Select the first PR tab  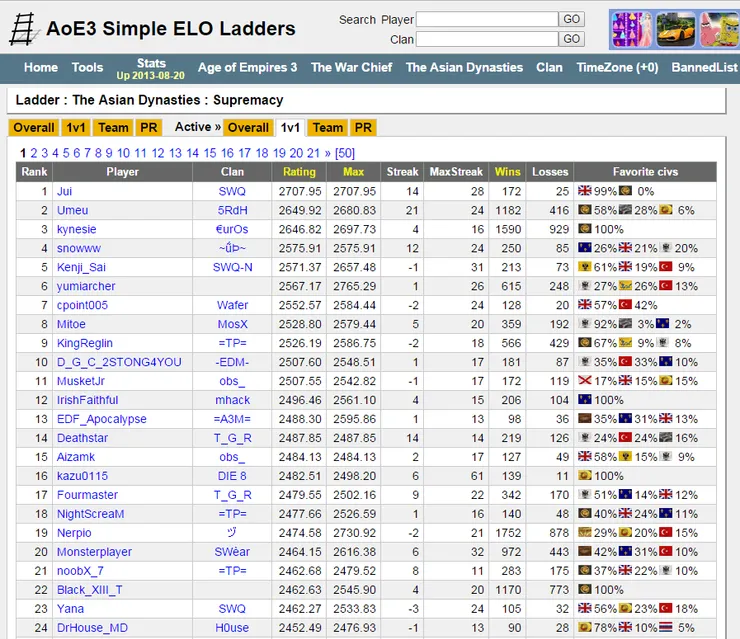tap(149, 127)
